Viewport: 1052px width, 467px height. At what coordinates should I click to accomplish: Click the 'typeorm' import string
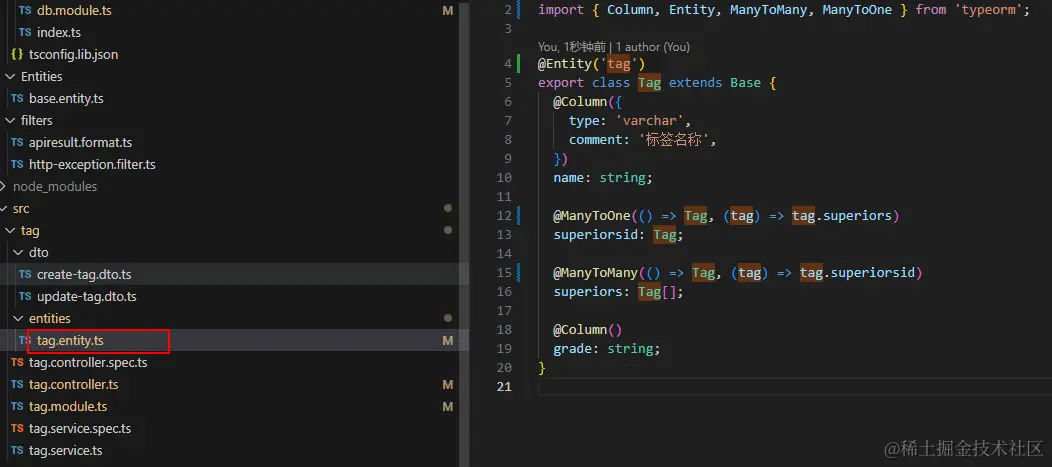pos(992,10)
